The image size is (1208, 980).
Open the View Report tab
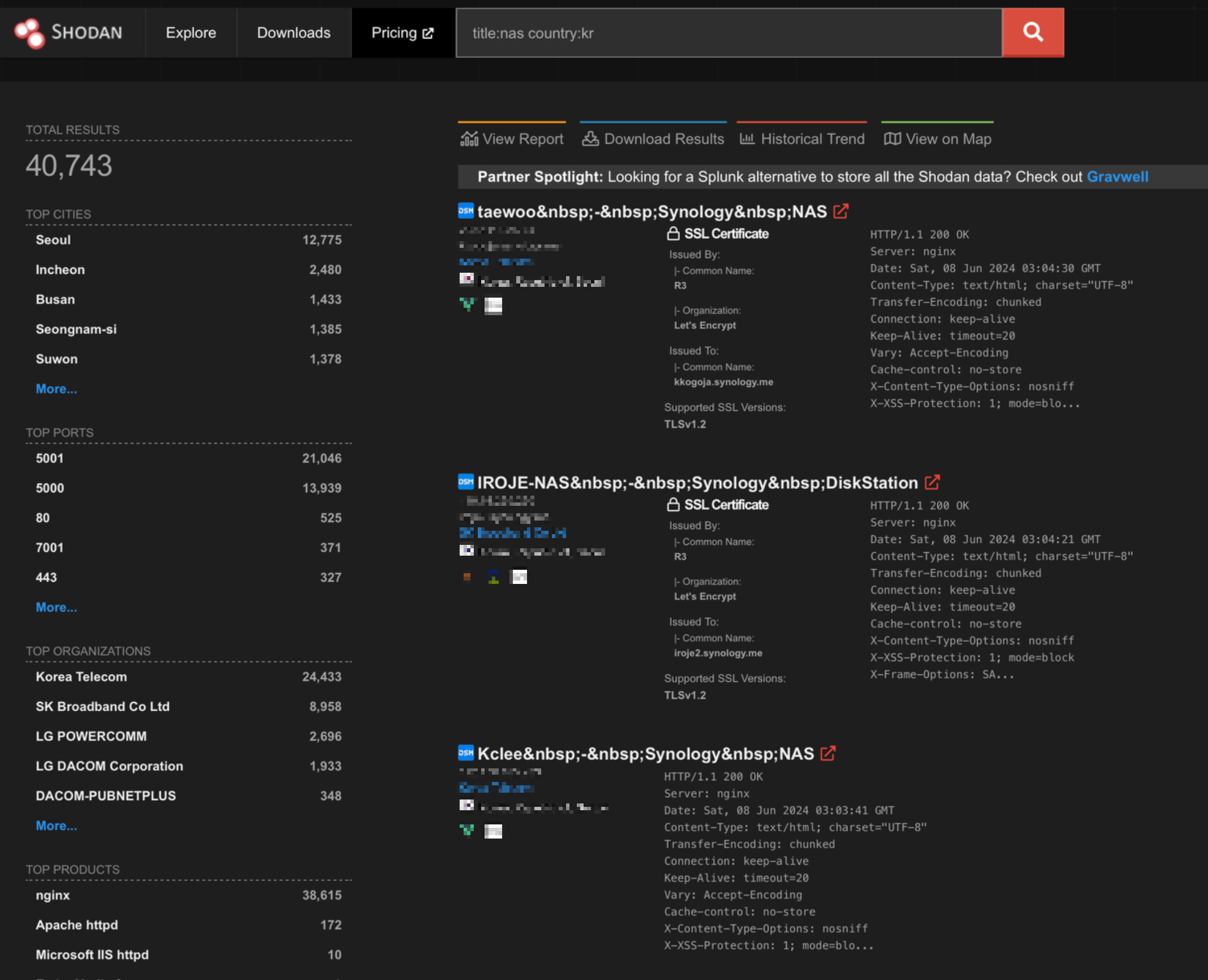[x=512, y=139]
